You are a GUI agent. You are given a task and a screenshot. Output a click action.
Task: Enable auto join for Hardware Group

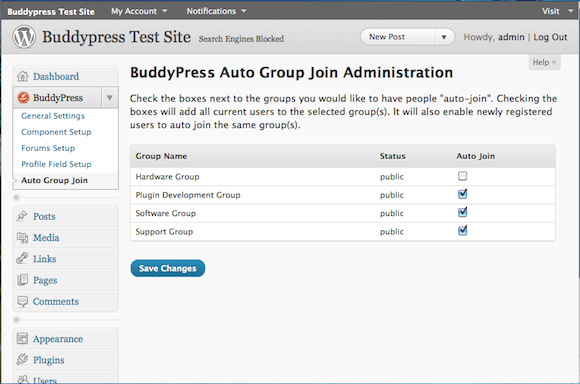point(462,176)
